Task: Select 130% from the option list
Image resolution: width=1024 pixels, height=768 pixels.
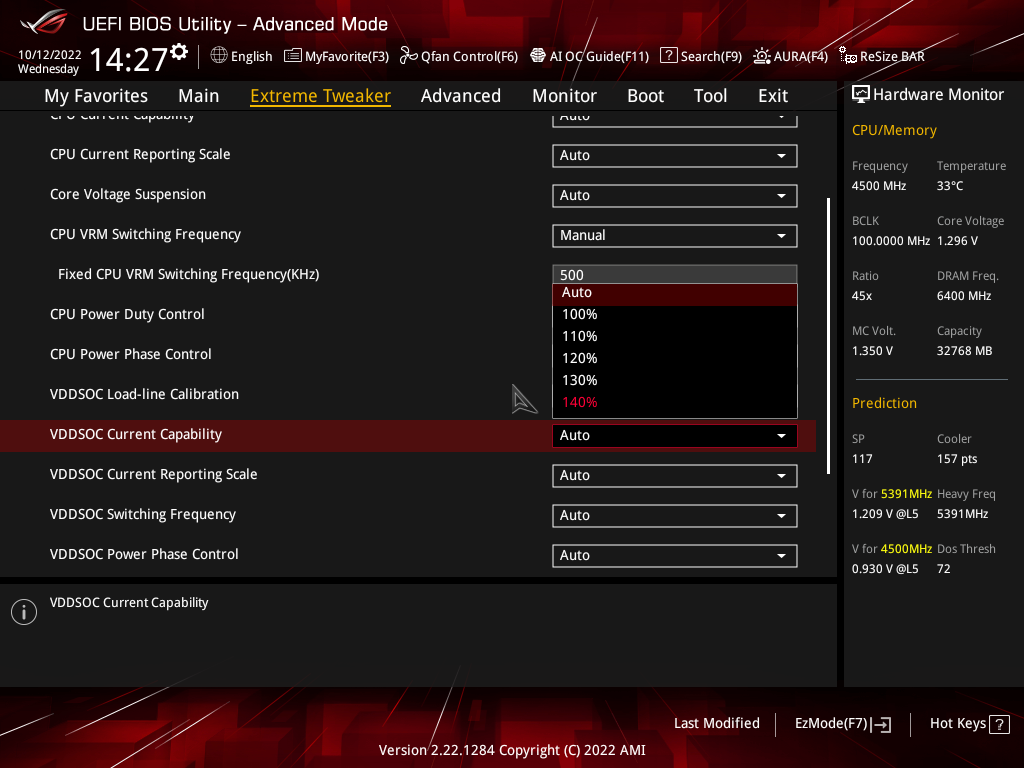Action: coord(675,381)
